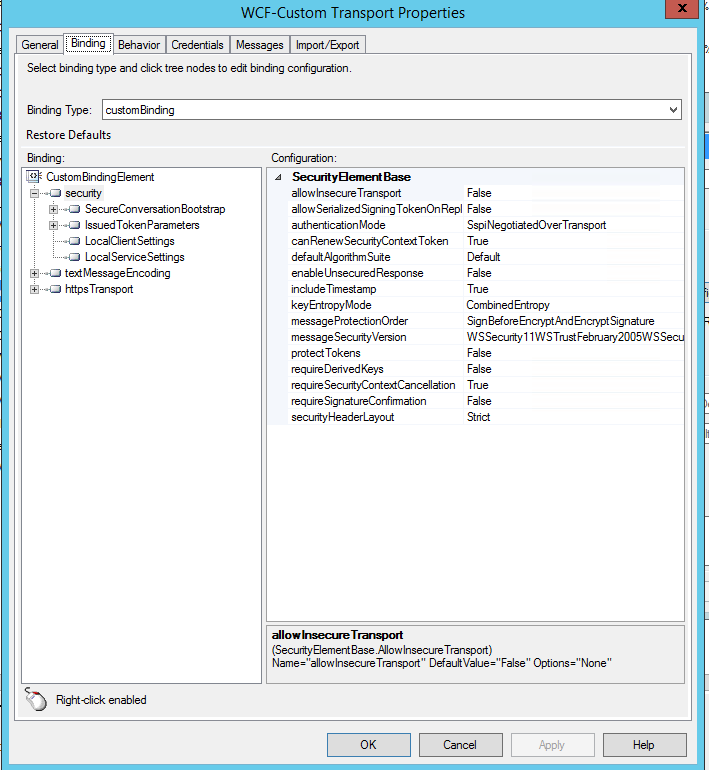Select the securityHeaderLayout property name
This screenshot has height=770, width=709.
pos(343,417)
